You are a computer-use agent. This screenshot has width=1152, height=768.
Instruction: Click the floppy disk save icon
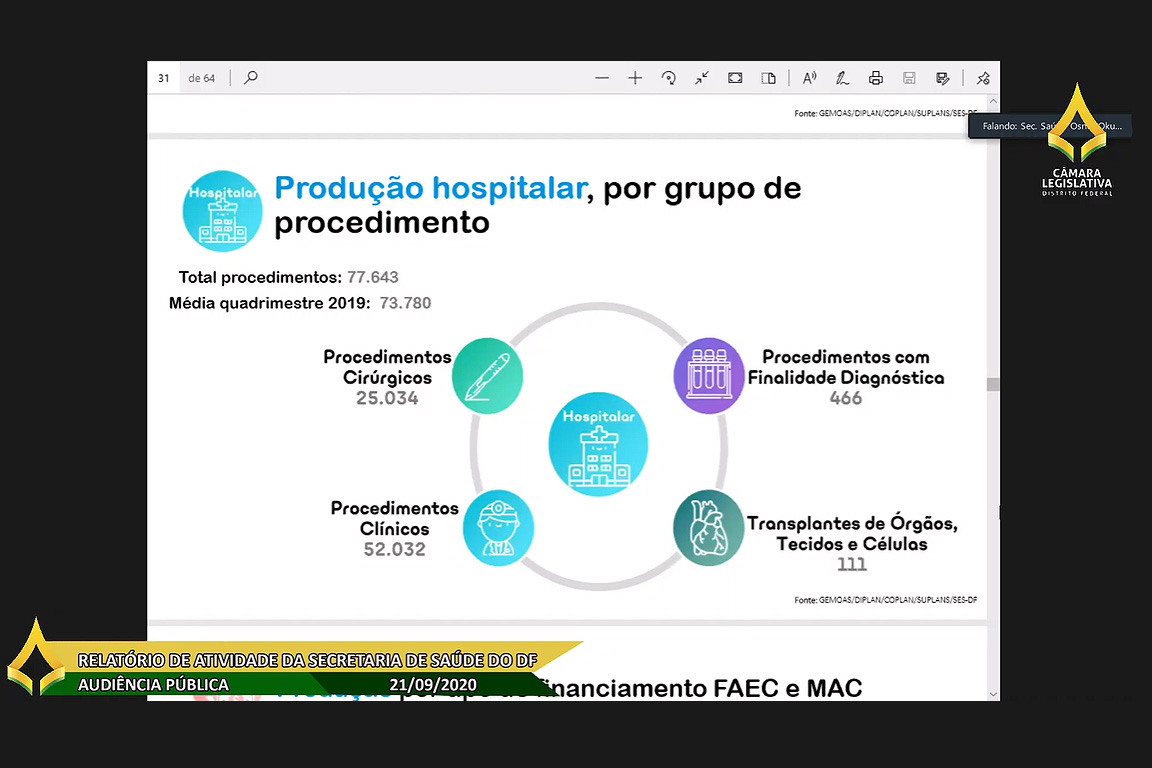[x=909, y=78]
